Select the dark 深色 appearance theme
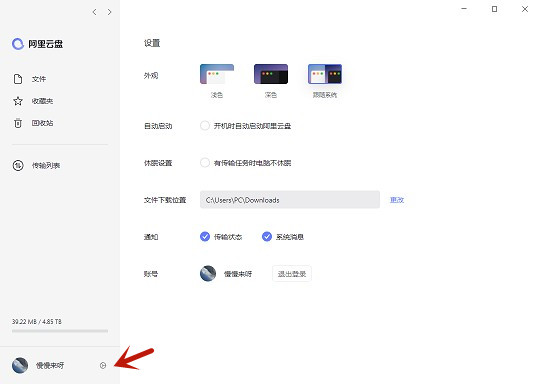Screen dimensions: 540x384 point(271,74)
